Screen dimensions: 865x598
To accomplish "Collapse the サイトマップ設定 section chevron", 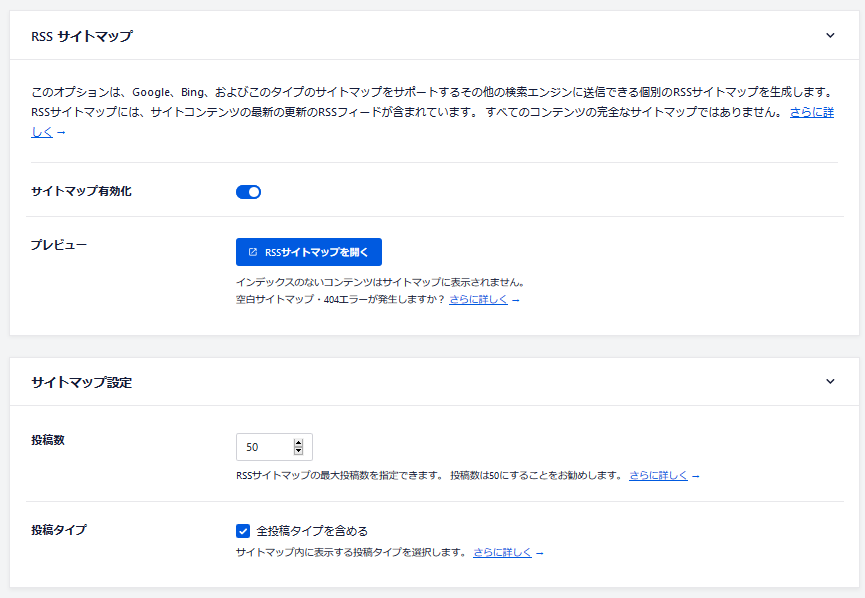I will (830, 381).
